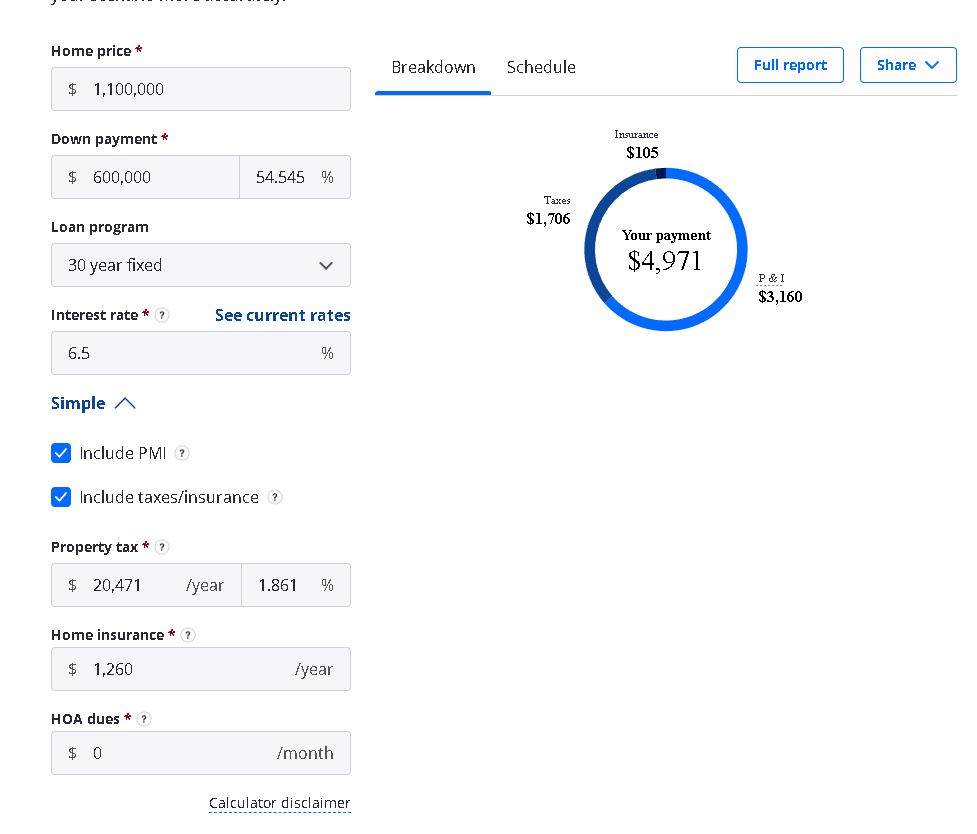The width and height of the screenshot is (977, 834).
Task: Click the Full report button
Action: pyautogui.click(x=790, y=65)
